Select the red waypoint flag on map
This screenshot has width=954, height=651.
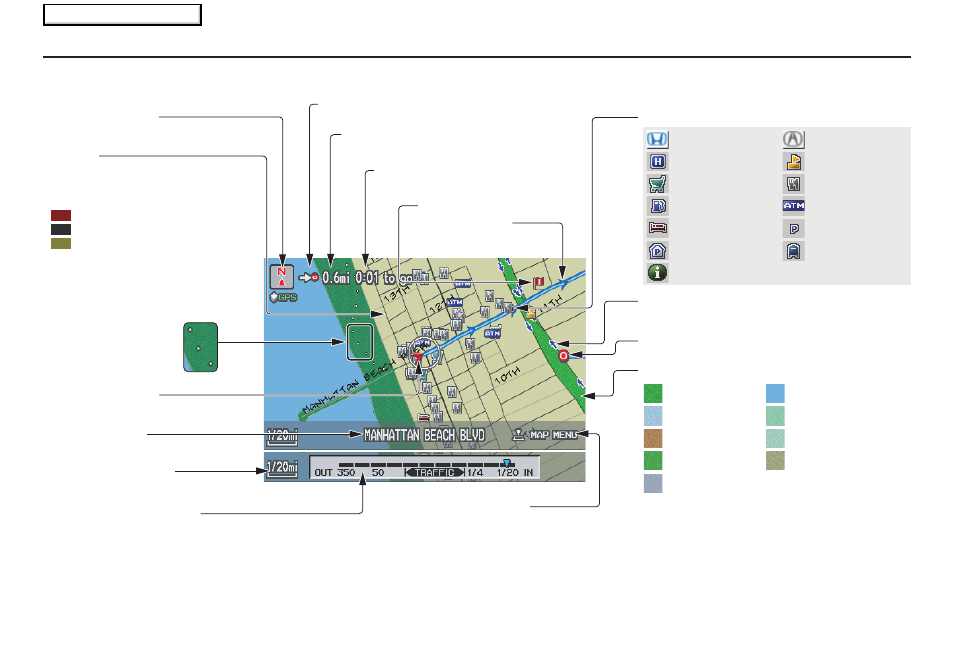pos(538,282)
